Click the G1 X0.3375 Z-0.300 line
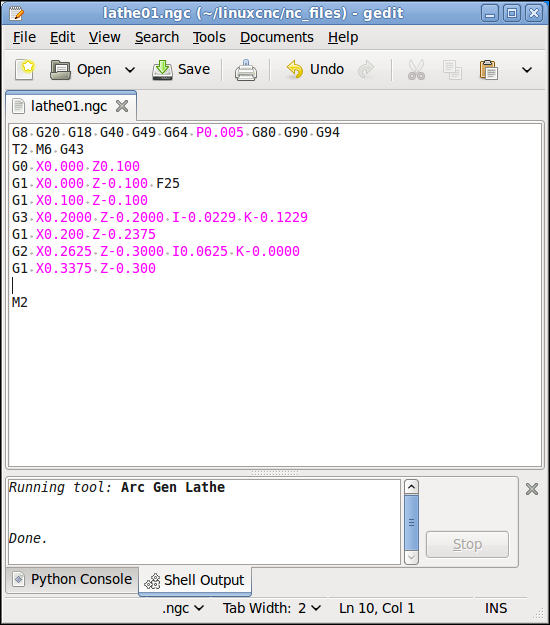Image resolution: width=550 pixels, height=625 pixels. point(84,269)
